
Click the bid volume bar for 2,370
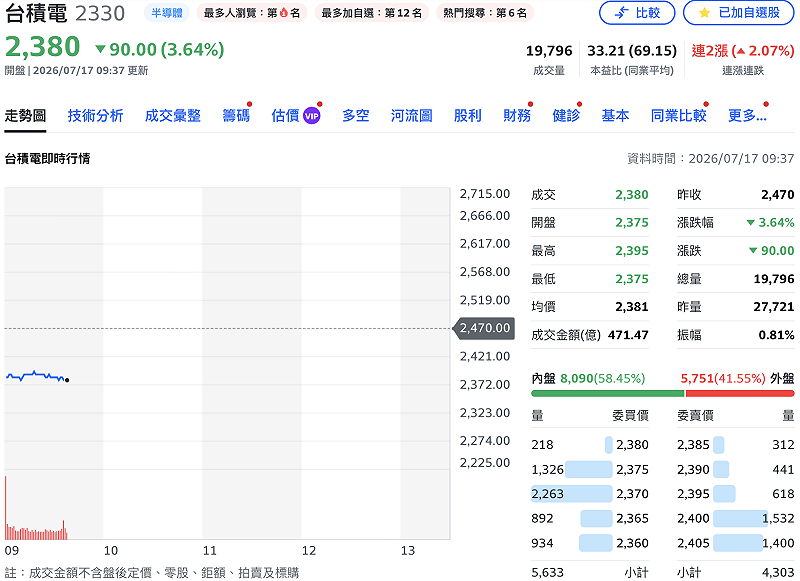point(571,494)
